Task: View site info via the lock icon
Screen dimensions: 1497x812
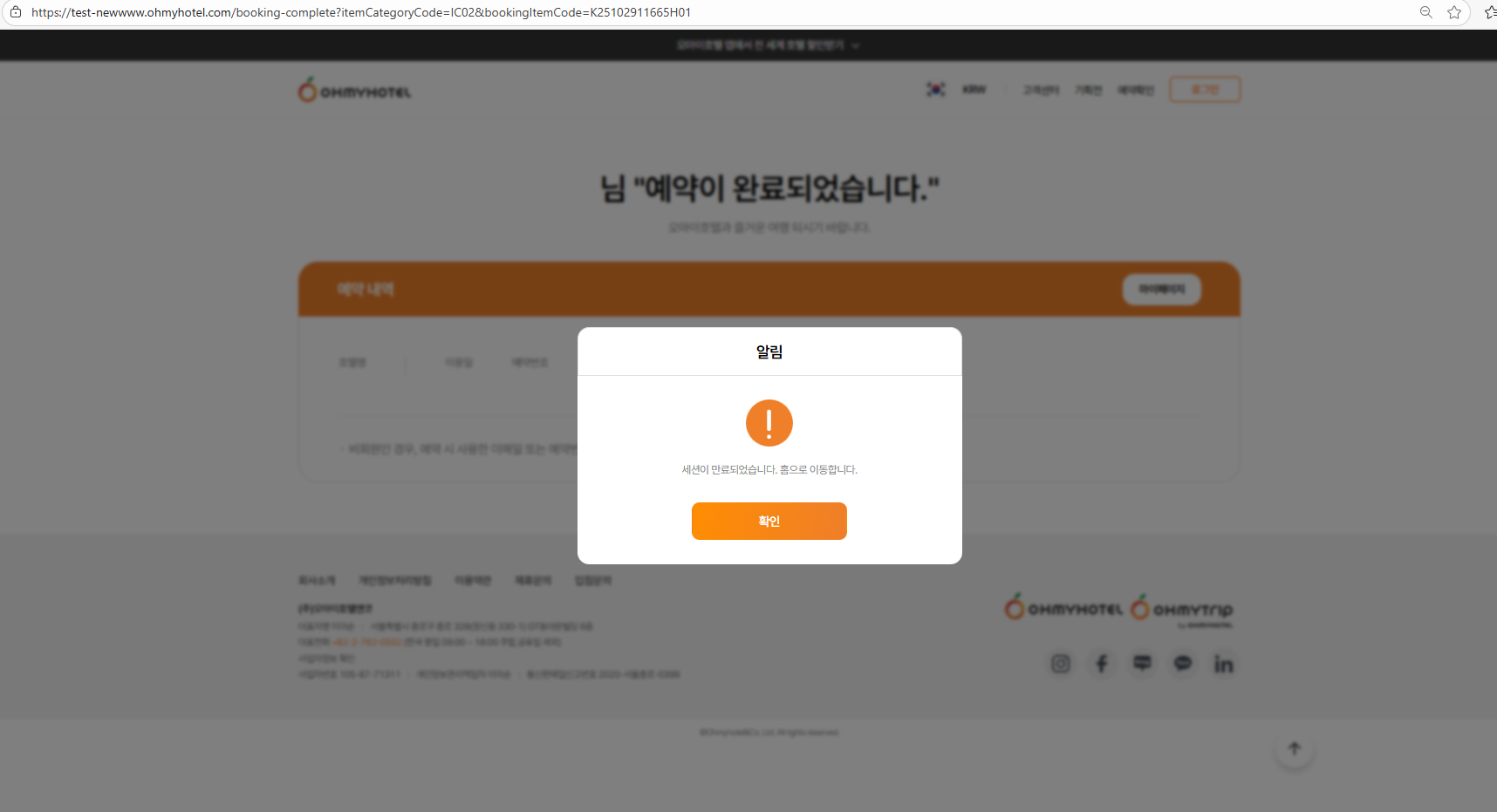Action: pyautogui.click(x=15, y=12)
